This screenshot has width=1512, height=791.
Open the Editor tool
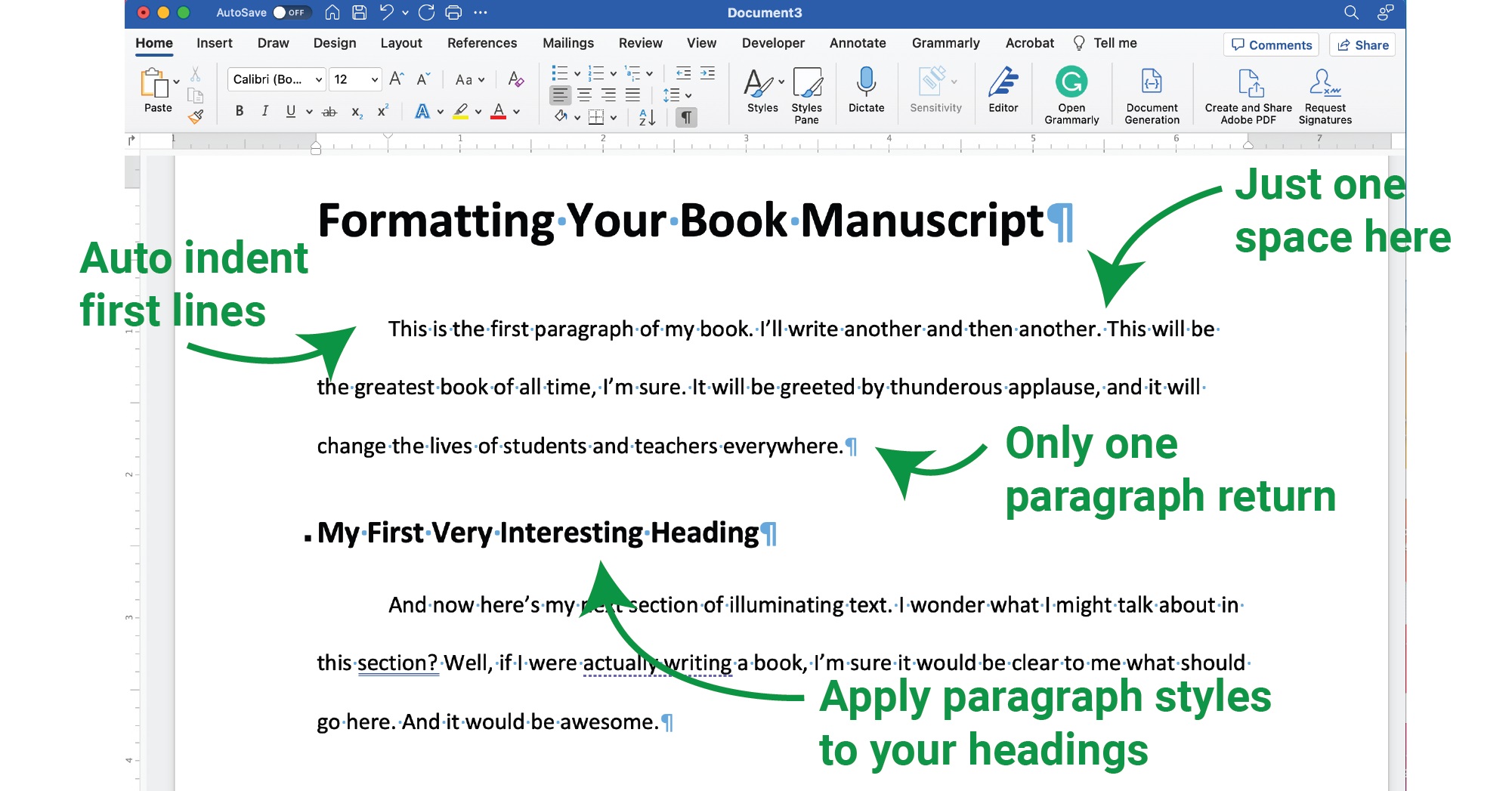click(x=1003, y=90)
